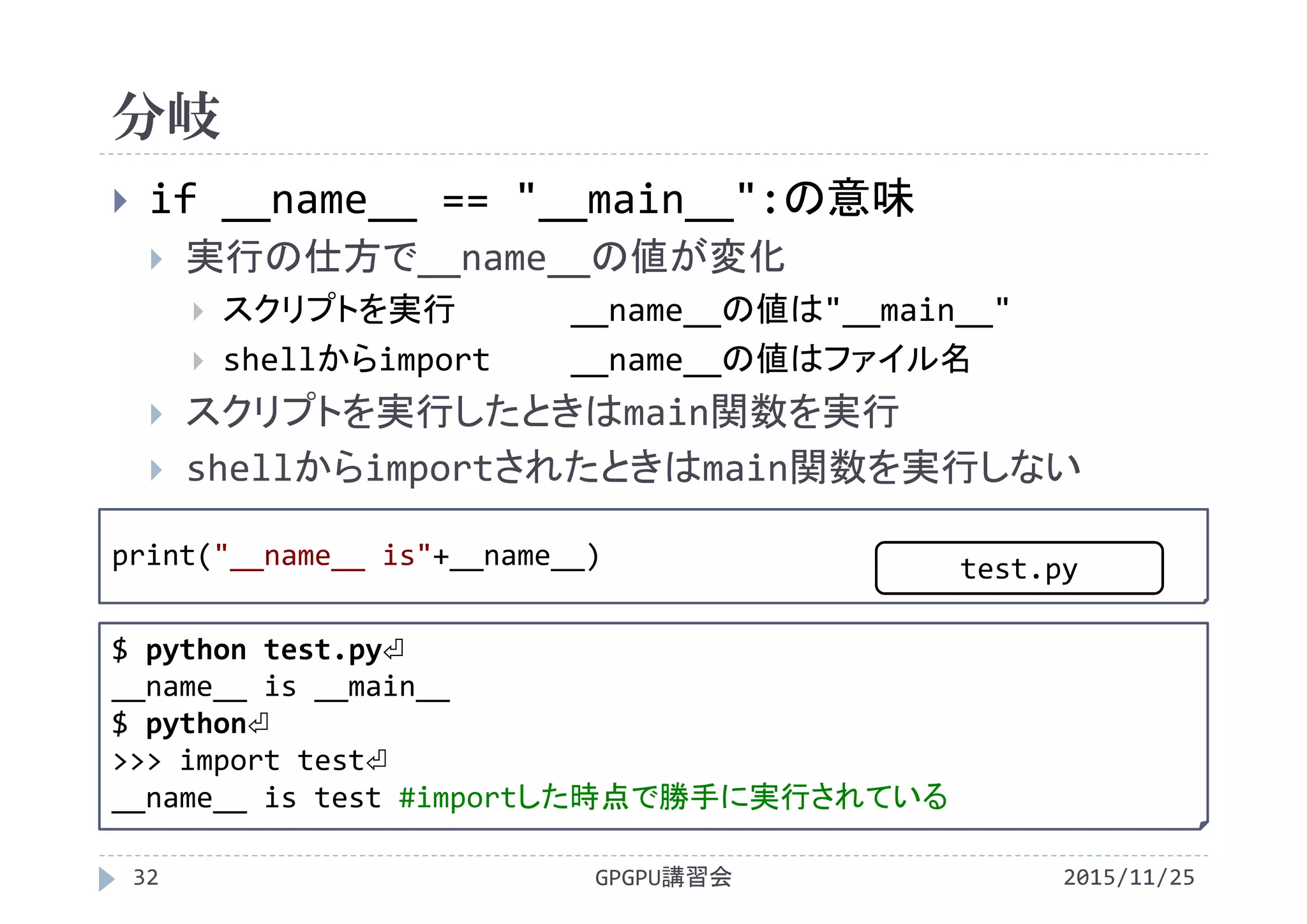
Task: Click the text __name__の値はファイル名
Action: 770,359
